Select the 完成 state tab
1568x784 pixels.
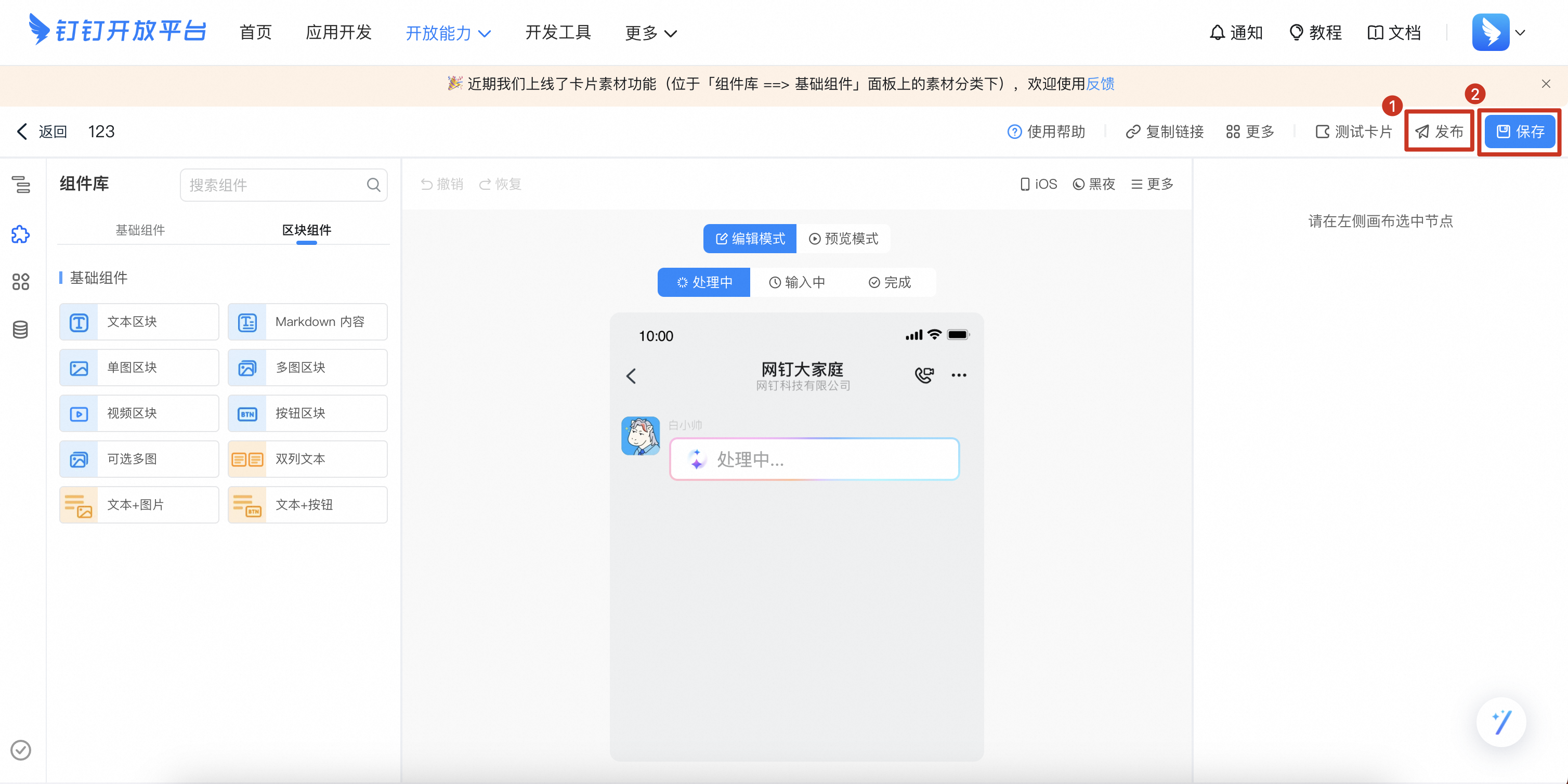pyautogui.click(x=890, y=282)
